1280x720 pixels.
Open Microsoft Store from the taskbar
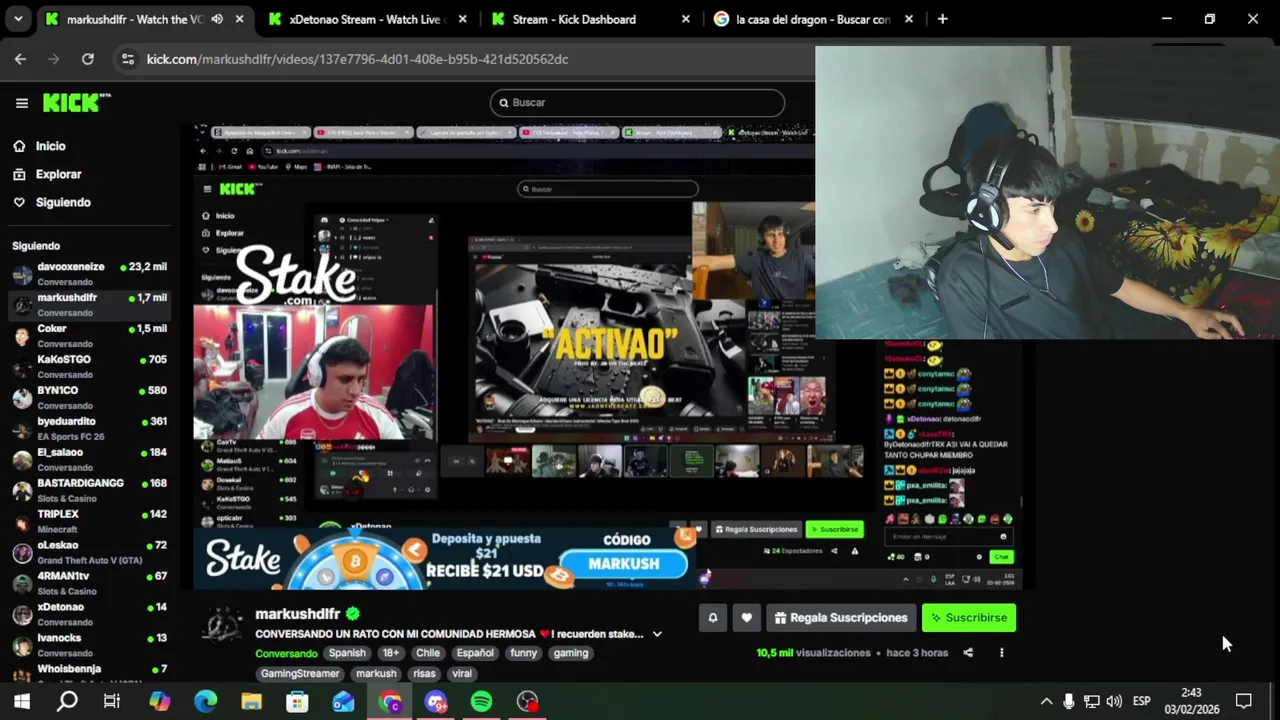pyautogui.click(x=297, y=702)
